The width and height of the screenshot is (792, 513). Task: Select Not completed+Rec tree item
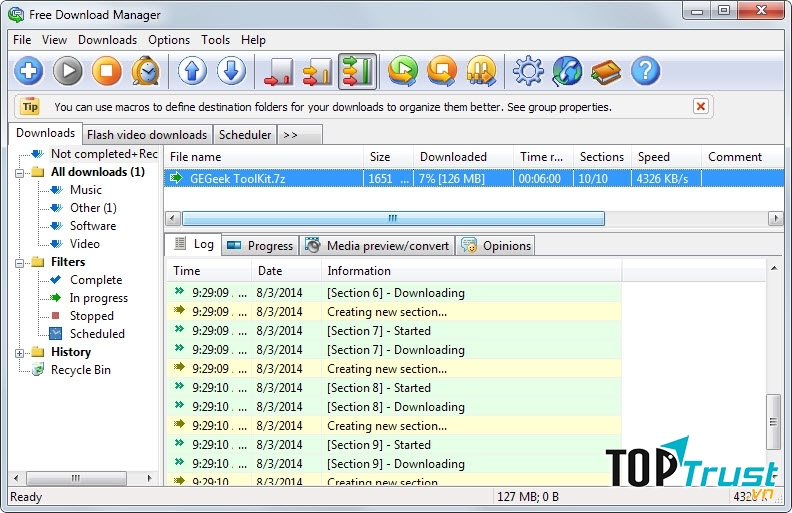pos(104,153)
